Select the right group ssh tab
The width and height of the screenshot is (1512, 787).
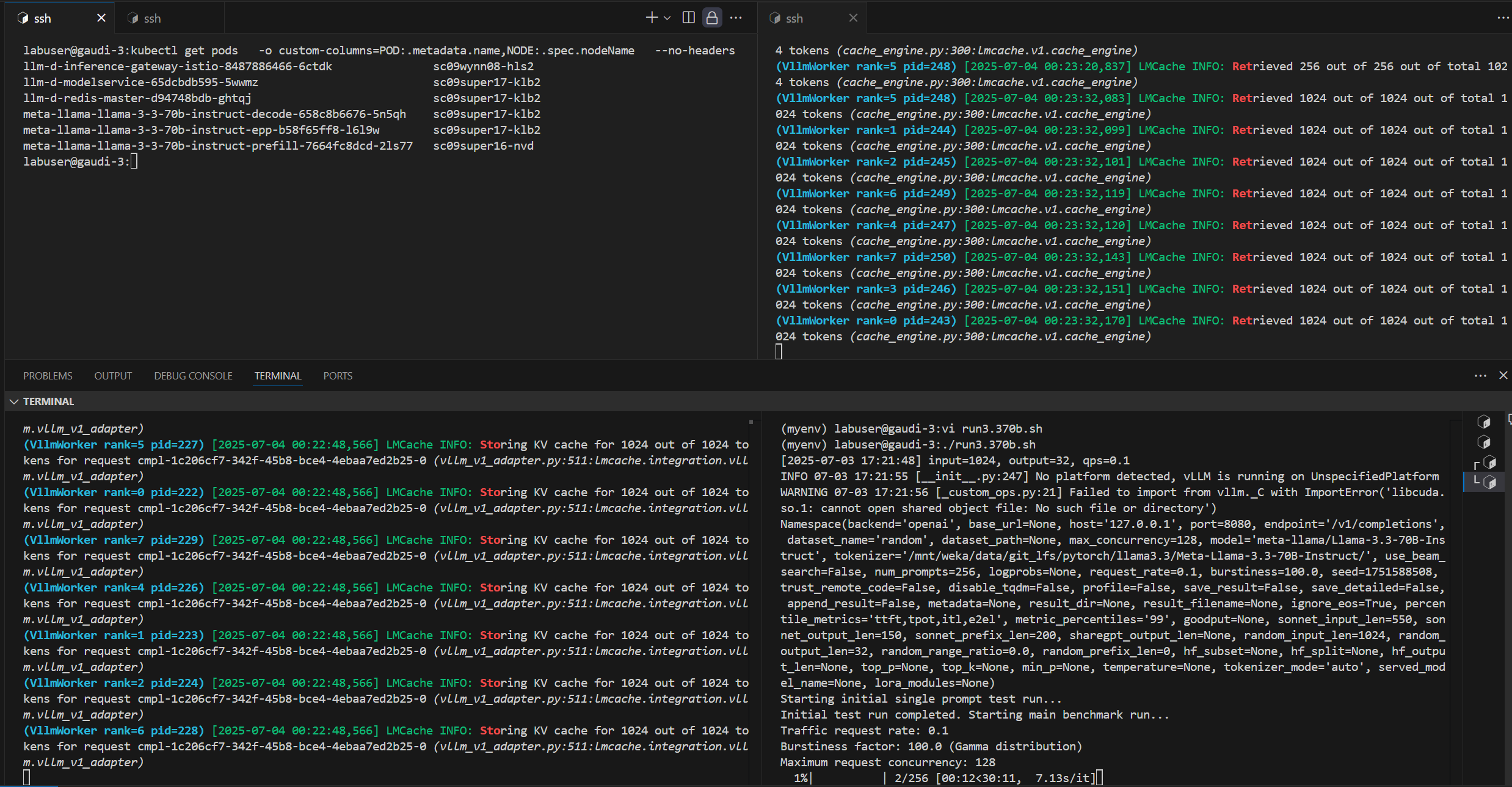794,18
